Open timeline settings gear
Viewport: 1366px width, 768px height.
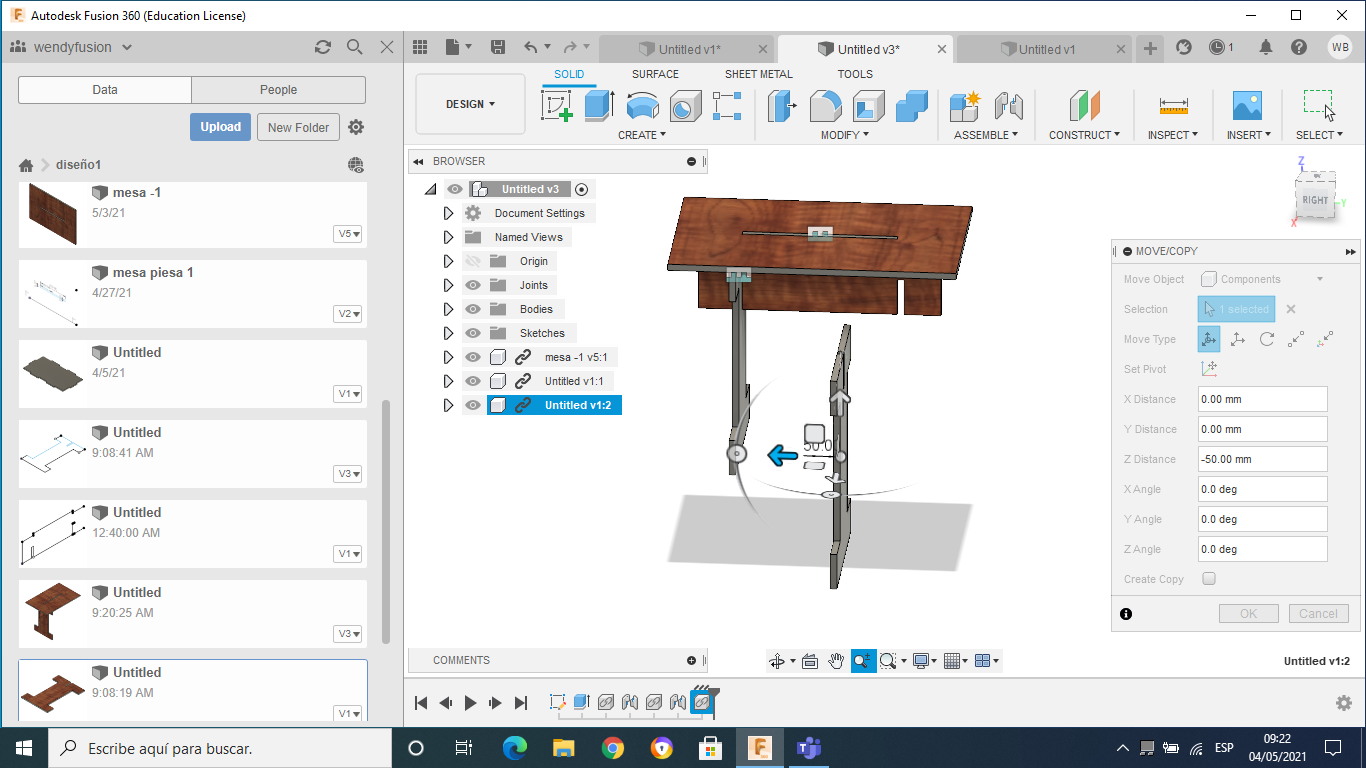click(1344, 703)
